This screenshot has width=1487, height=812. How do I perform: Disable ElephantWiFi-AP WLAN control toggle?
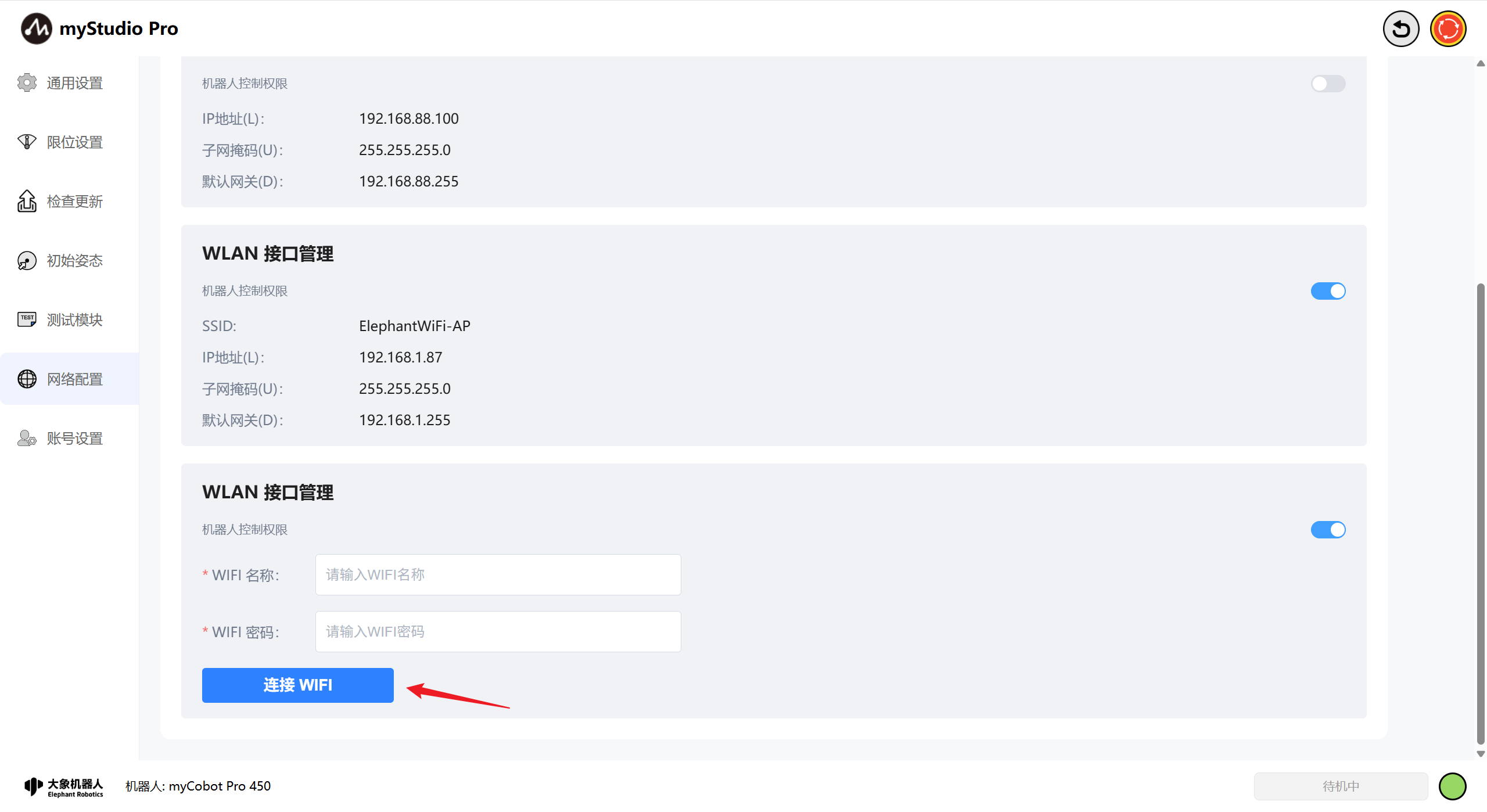click(1328, 291)
